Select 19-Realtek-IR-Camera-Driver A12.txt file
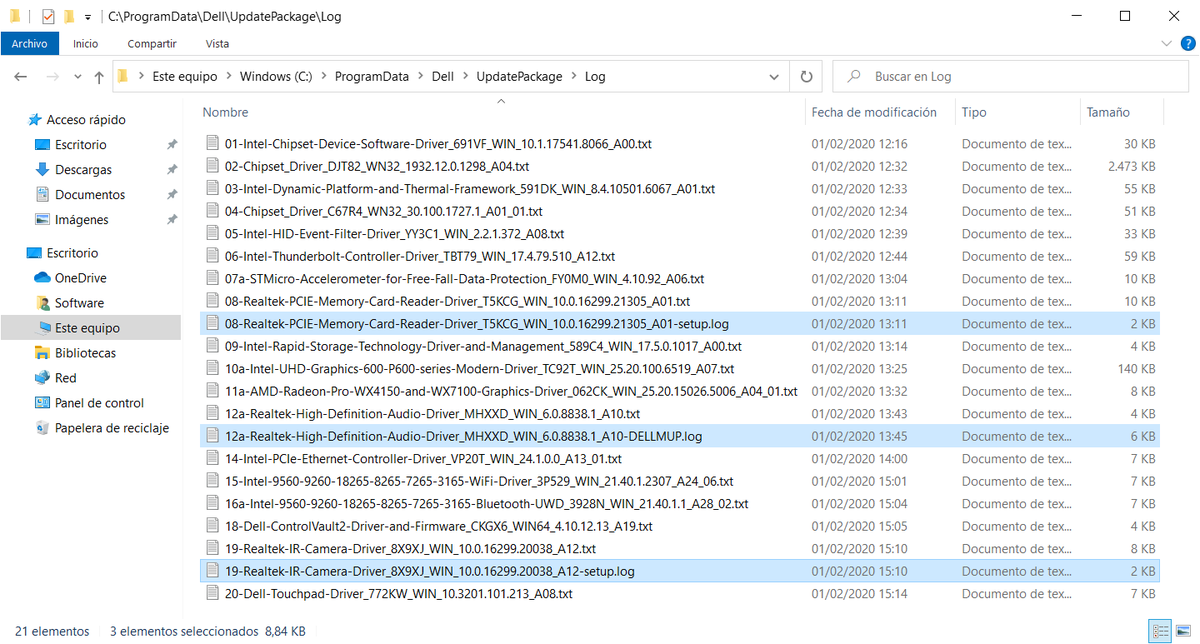1200x644 pixels. 680,549
